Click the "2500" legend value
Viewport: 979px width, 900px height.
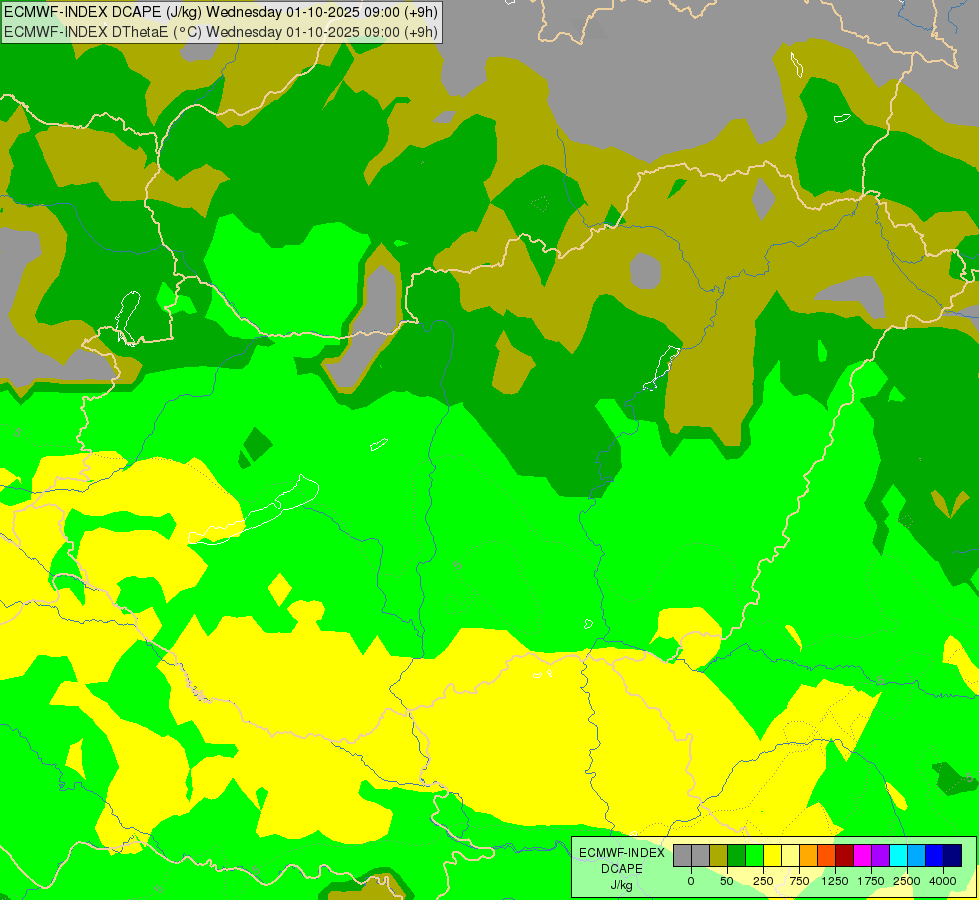point(907,881)
